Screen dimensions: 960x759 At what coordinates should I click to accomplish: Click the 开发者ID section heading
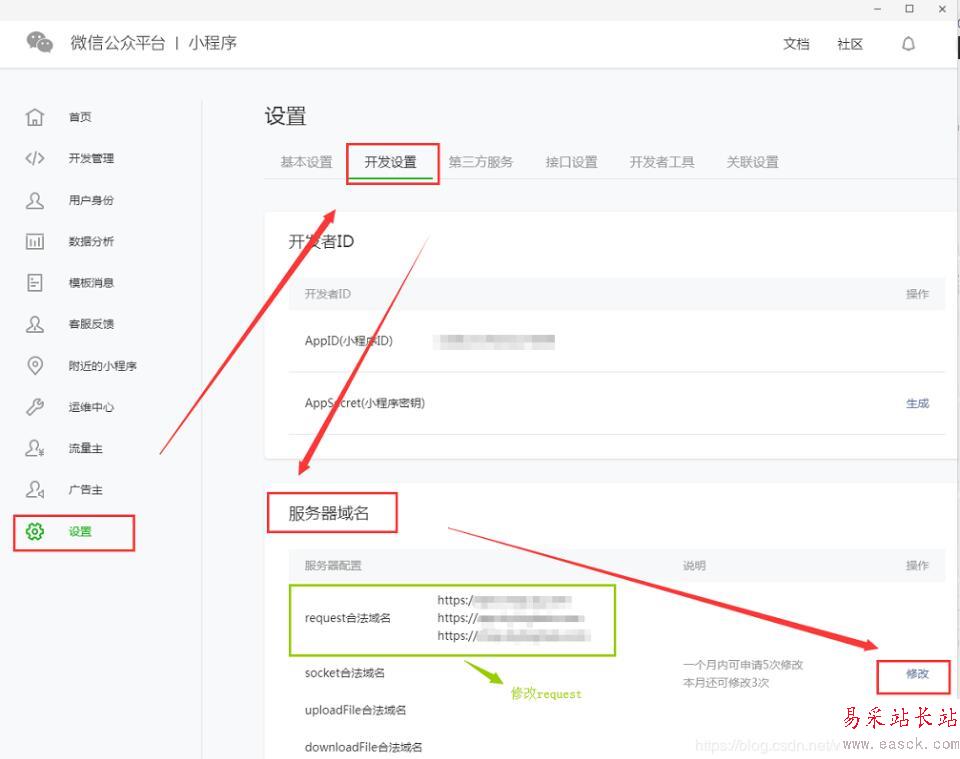point(321,242)
